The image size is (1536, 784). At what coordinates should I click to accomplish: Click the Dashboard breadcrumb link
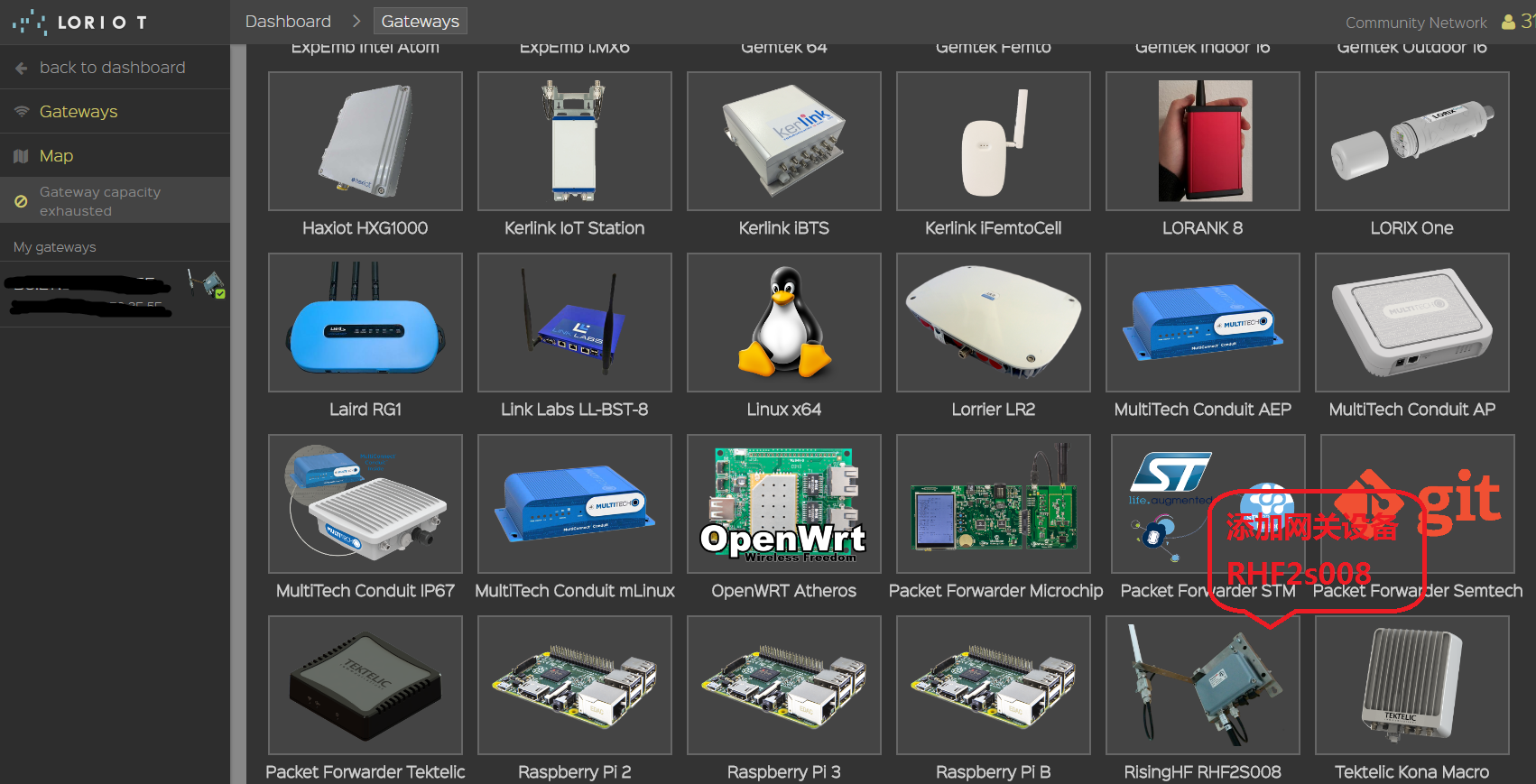288,22
